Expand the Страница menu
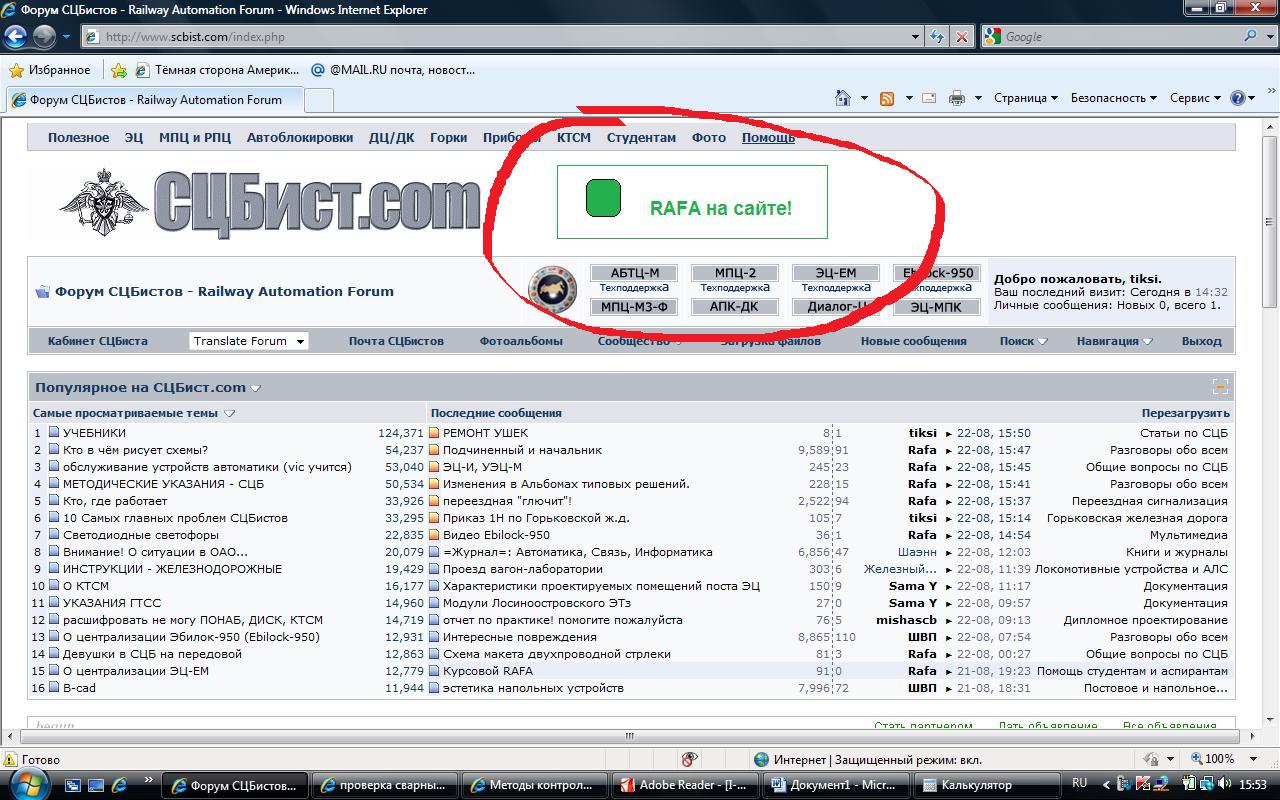 pos(1025,98)
